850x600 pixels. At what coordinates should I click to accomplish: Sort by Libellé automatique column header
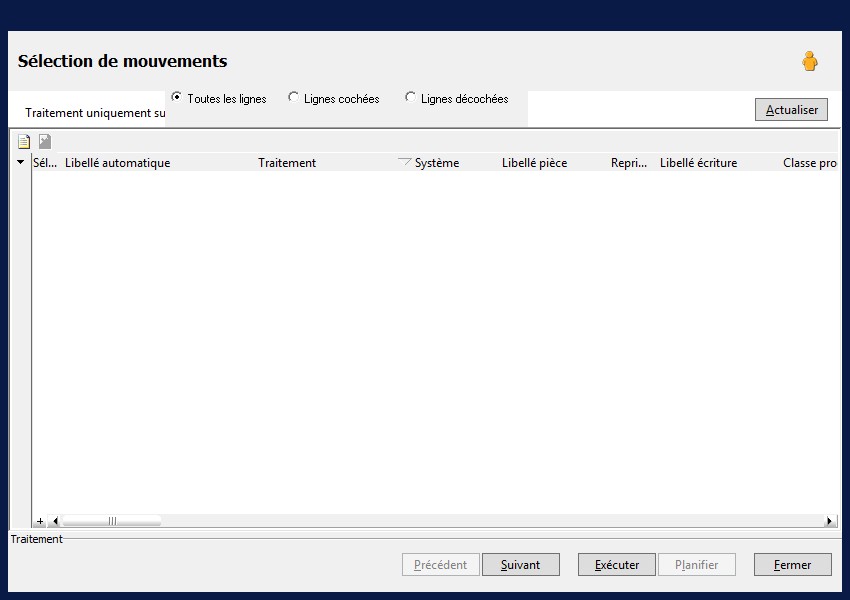coord(118,163)
